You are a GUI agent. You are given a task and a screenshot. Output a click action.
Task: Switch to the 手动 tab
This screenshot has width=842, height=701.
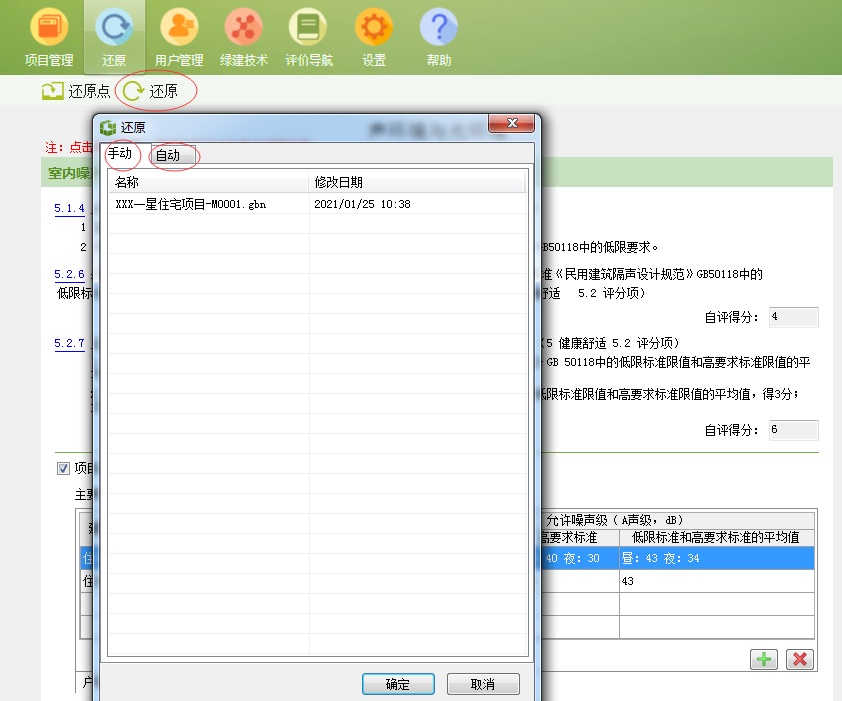(120, 154)
